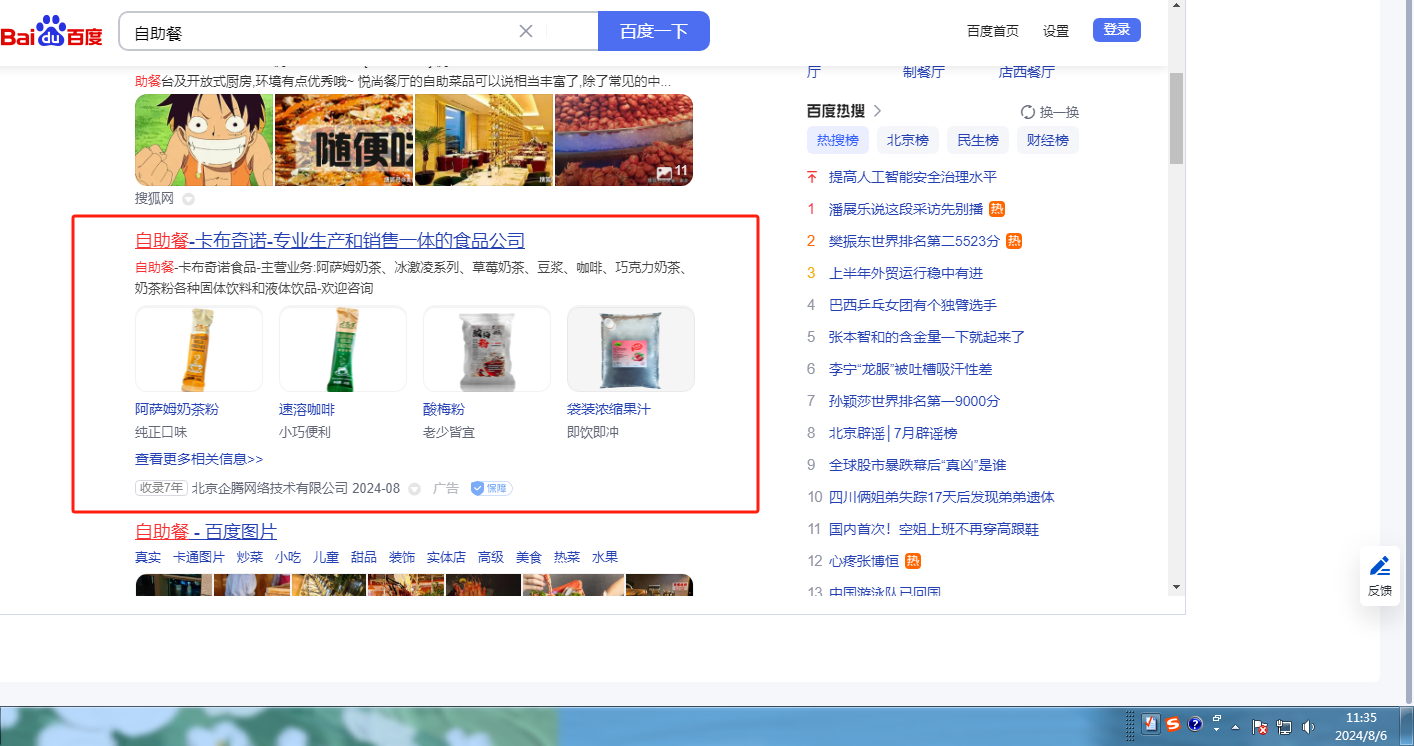Open hot search 巴西乒乓女团有个独臂选手
Screen dimensions: 1414x746
coord(913,305)
